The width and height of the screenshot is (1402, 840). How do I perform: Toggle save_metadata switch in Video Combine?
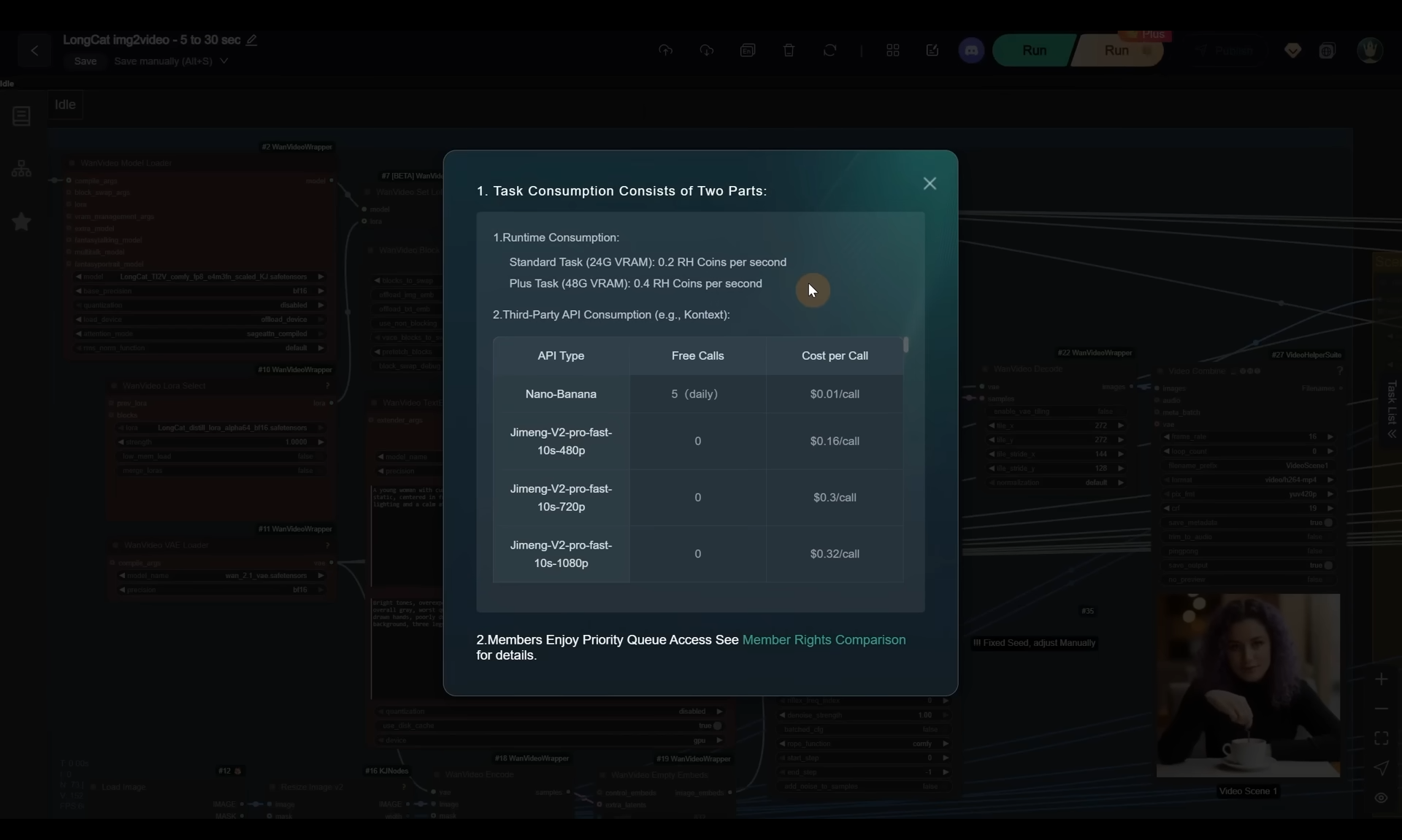coord(1328,523)
